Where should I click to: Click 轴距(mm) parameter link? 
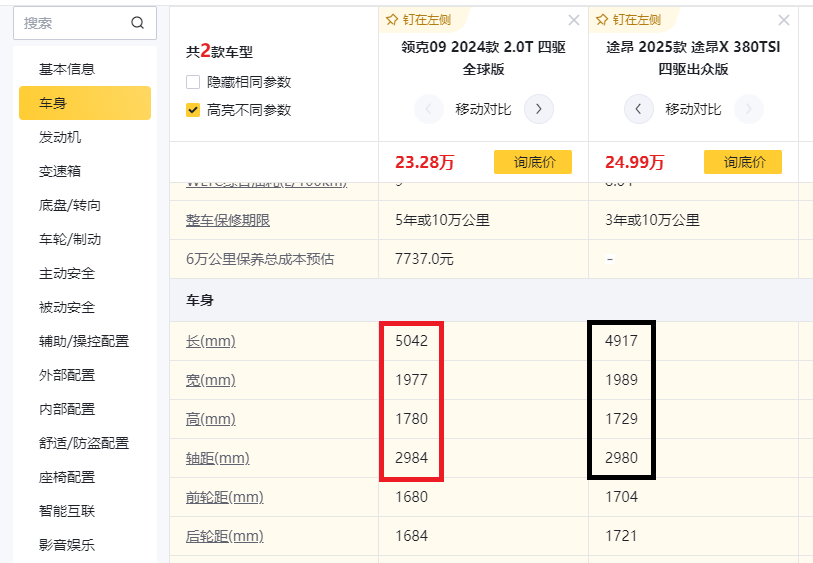tap(218, 458)
